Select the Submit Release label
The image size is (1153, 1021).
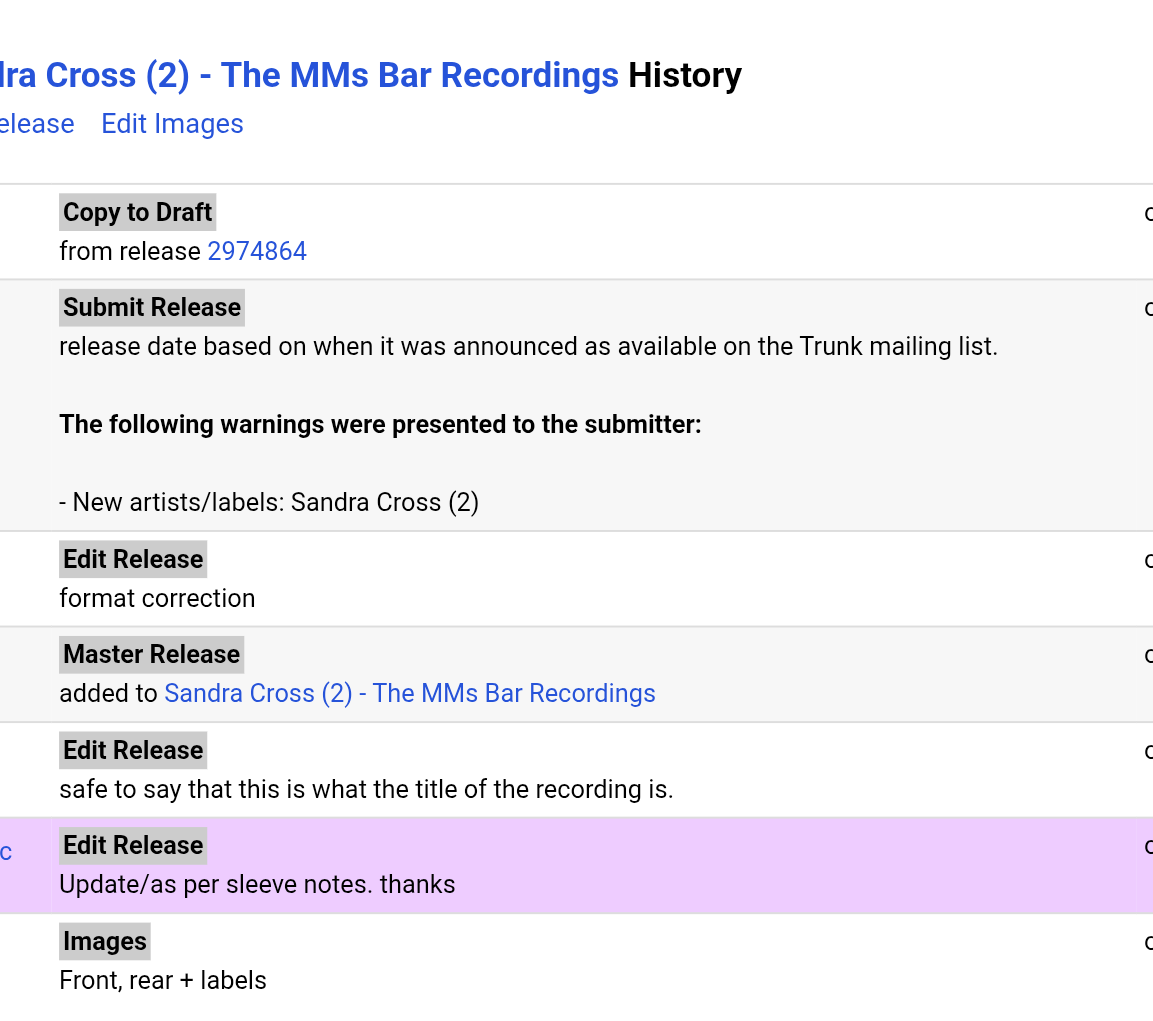(x=152, y=307)
